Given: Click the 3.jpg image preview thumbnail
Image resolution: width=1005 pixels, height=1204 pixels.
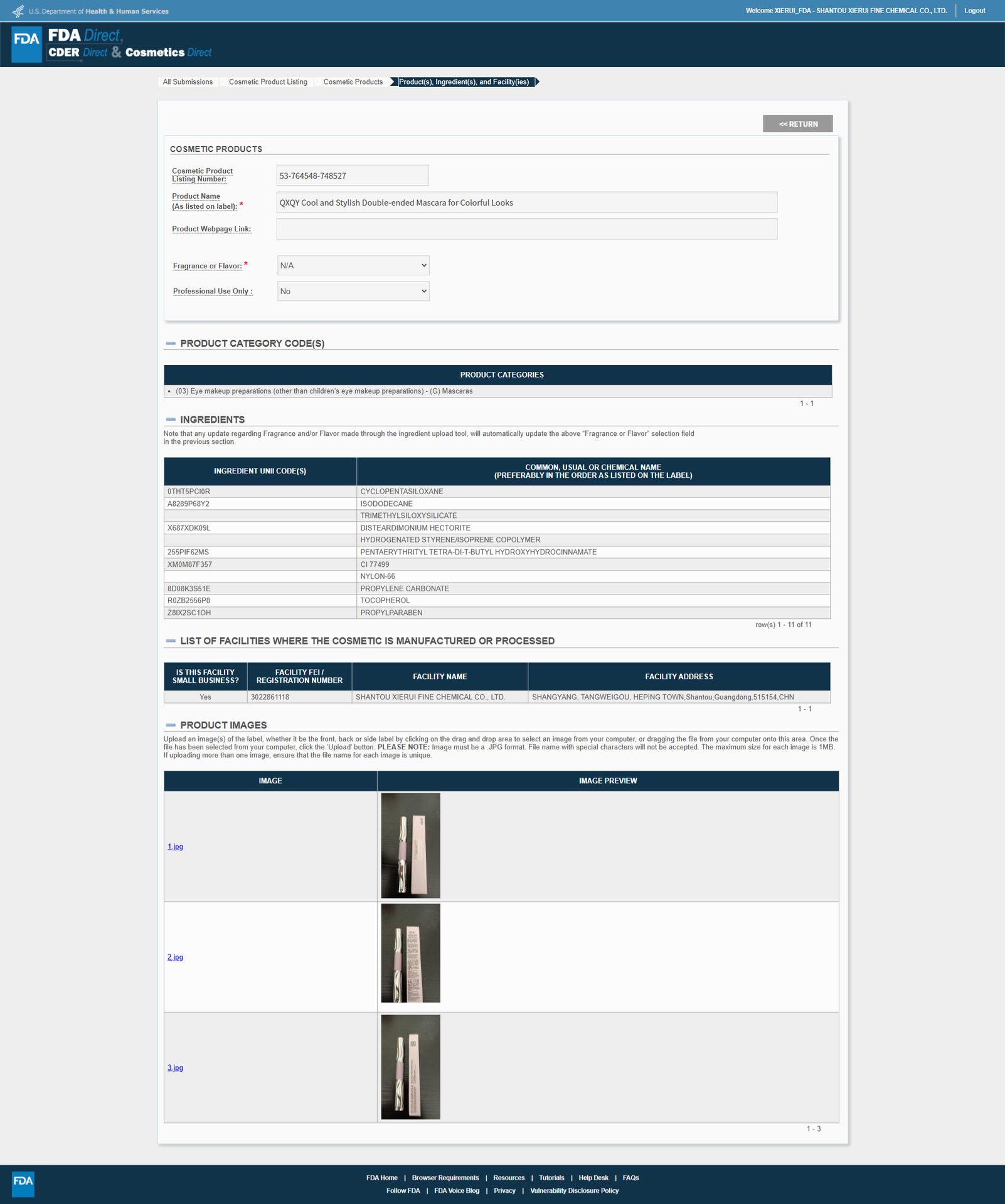Looking at the screenshot, I should 411,1067.
